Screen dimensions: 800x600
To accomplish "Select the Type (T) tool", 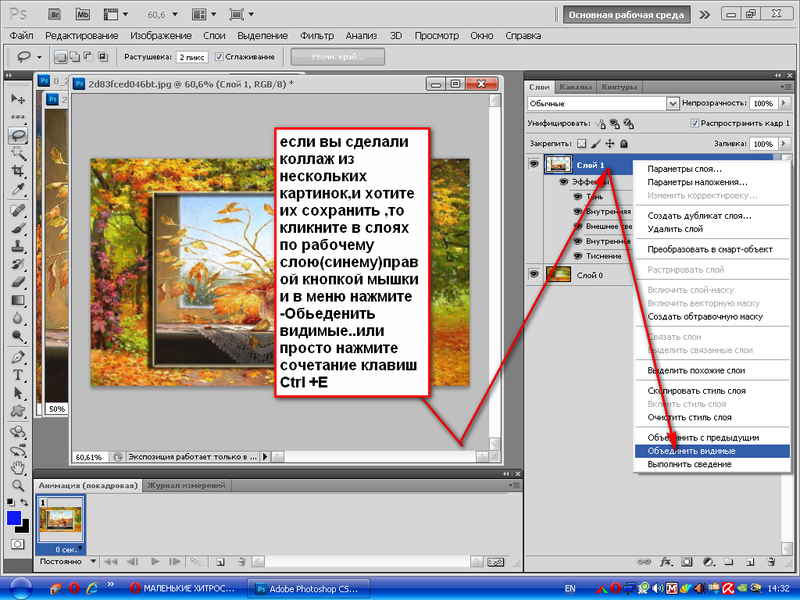I will tap(17, 374).
